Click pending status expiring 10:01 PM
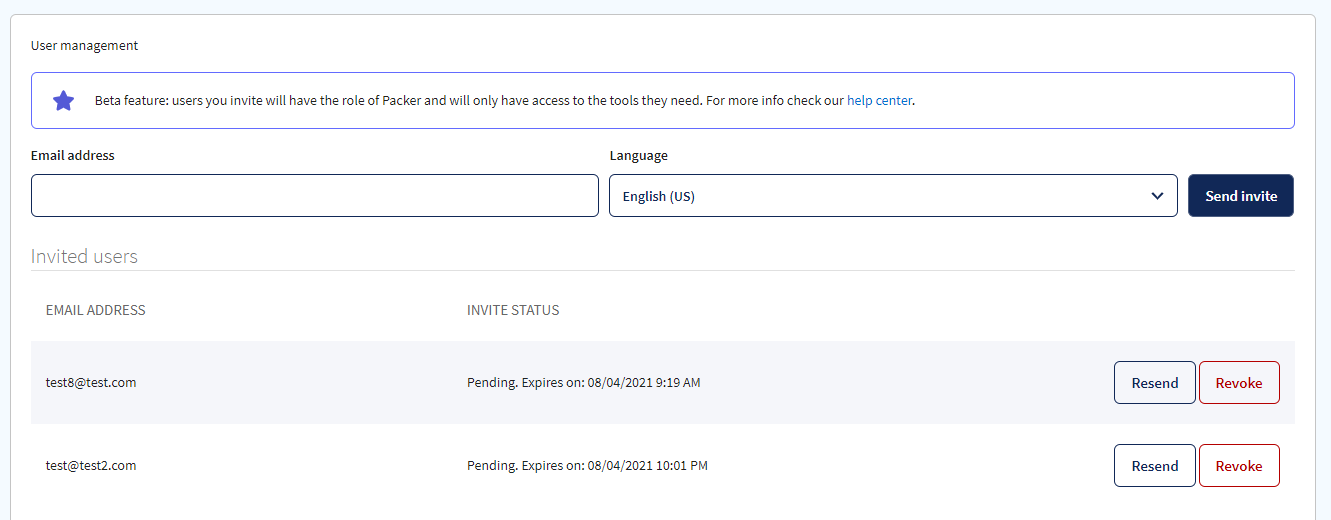 pyautogui.click(x=587, y=465)
